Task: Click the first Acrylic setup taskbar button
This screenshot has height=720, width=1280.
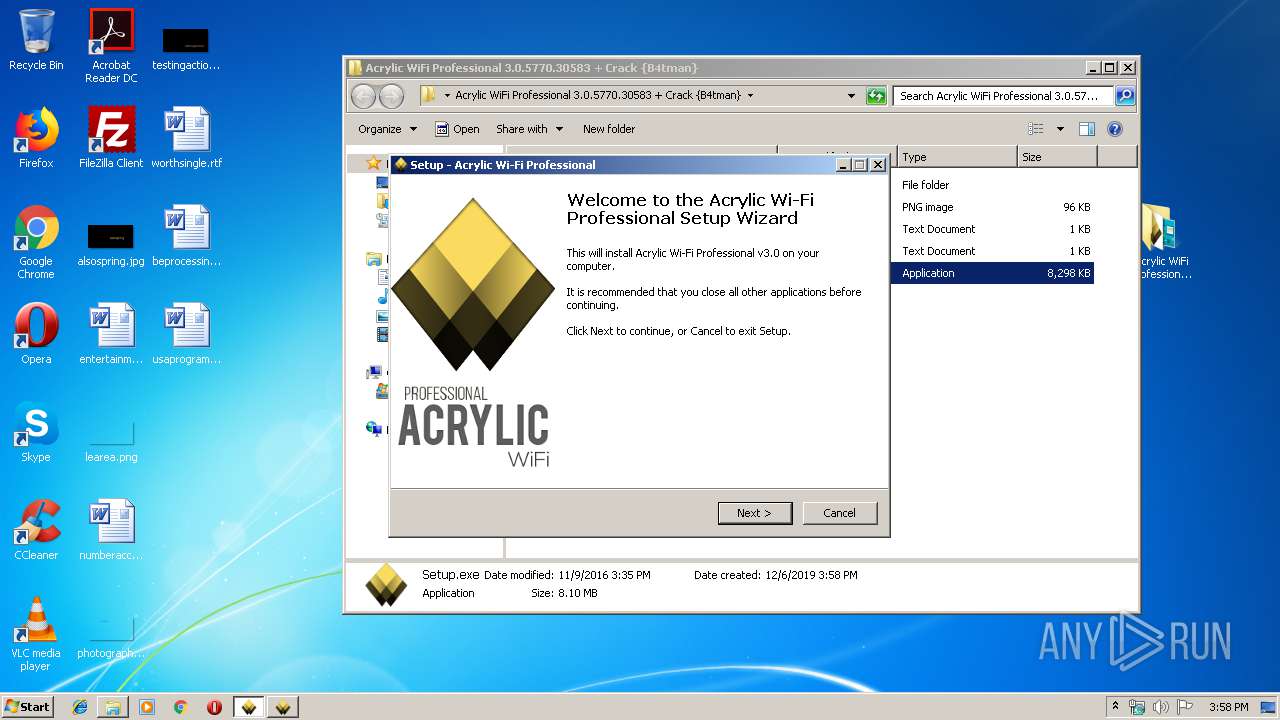Action: tap(249, 707)
